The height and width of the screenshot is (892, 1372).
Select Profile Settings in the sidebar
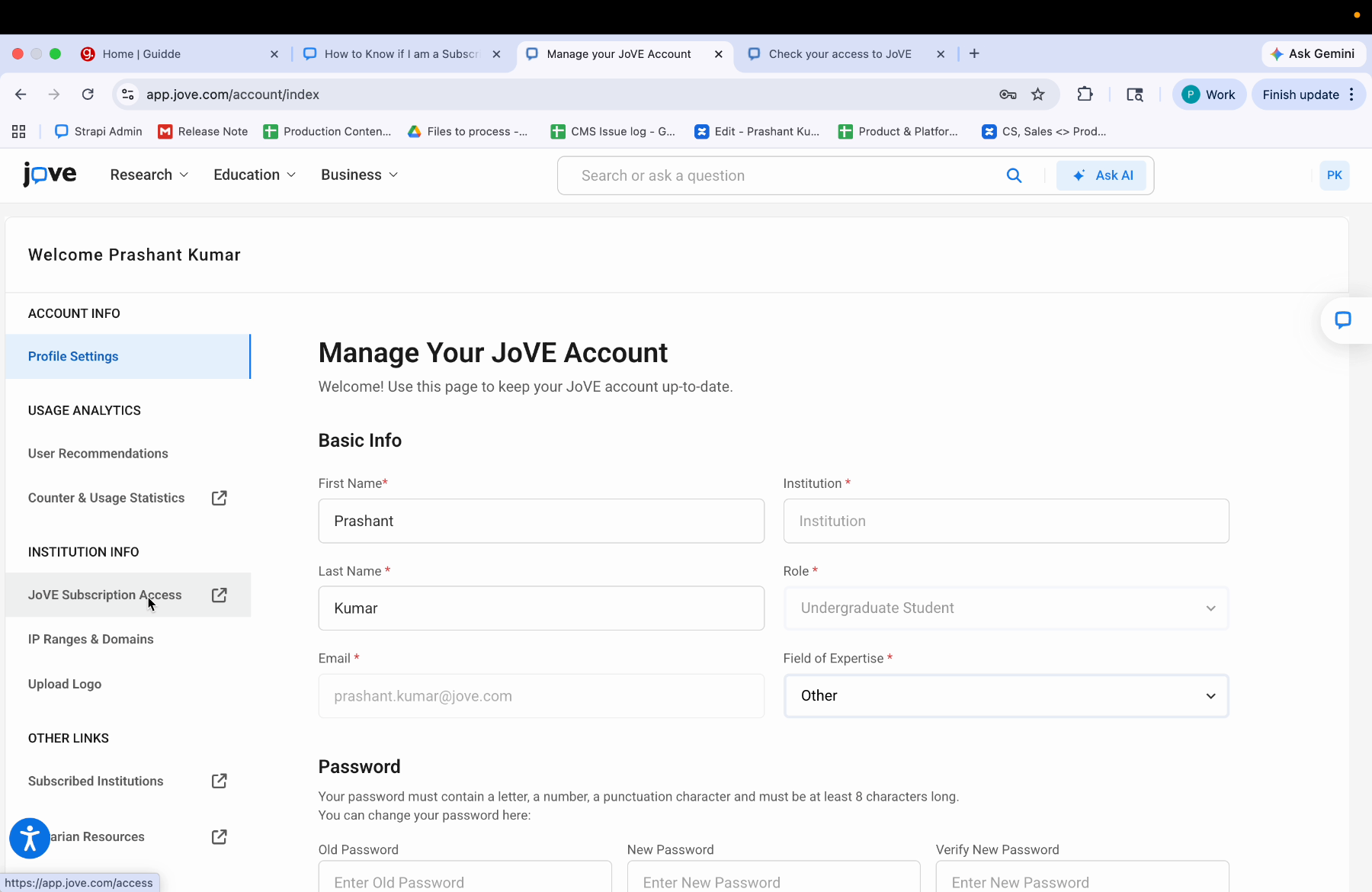click(x=72, y=356)
